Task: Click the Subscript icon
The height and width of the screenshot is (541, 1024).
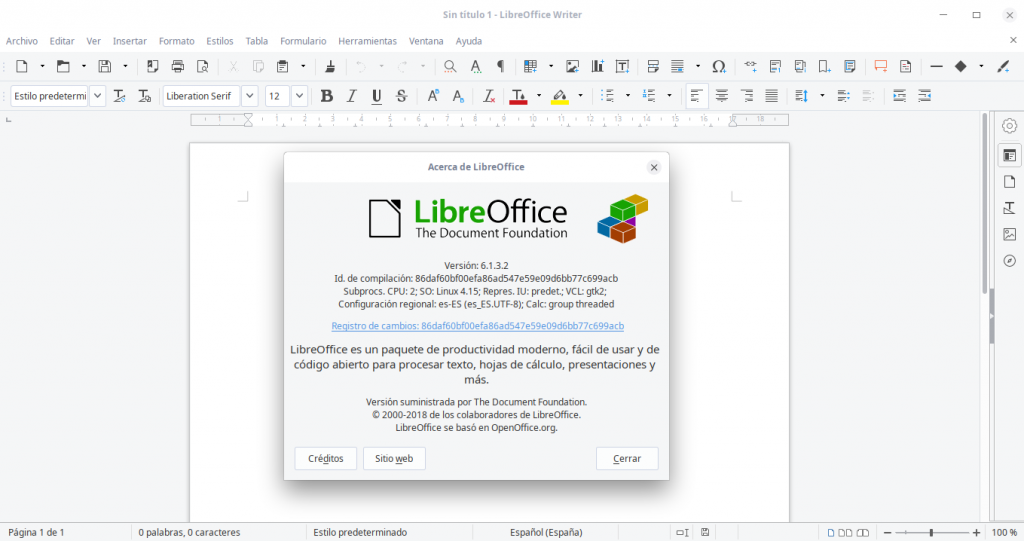Action: (x=458, y=96)
